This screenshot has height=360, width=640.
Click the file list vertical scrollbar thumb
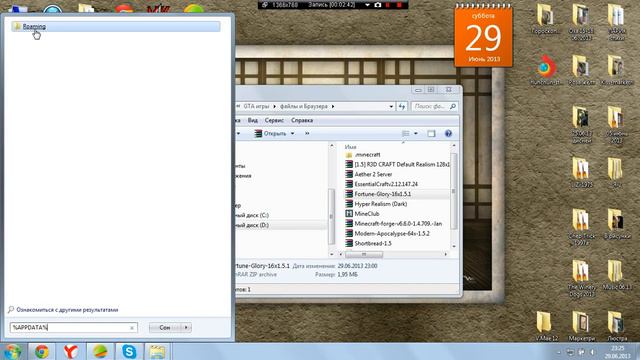[x=453, y=191]
